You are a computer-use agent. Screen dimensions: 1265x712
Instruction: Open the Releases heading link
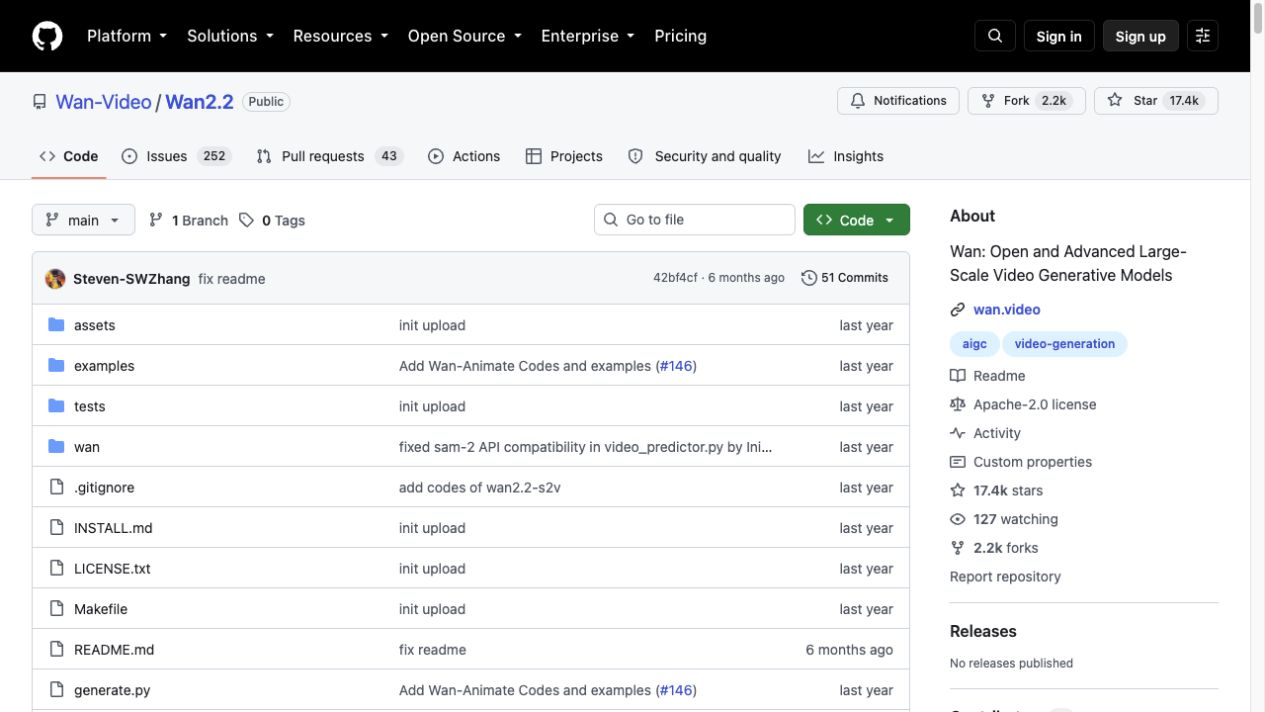point(983,631)
